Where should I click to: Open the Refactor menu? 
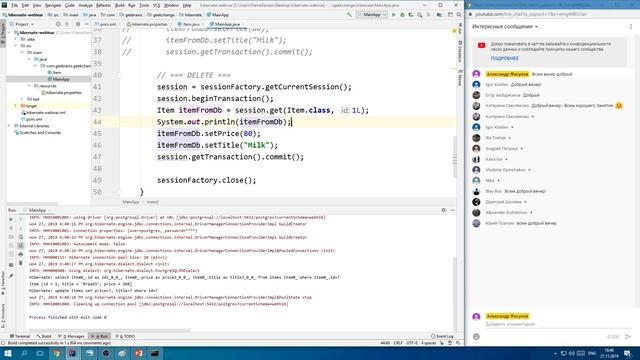103,5
